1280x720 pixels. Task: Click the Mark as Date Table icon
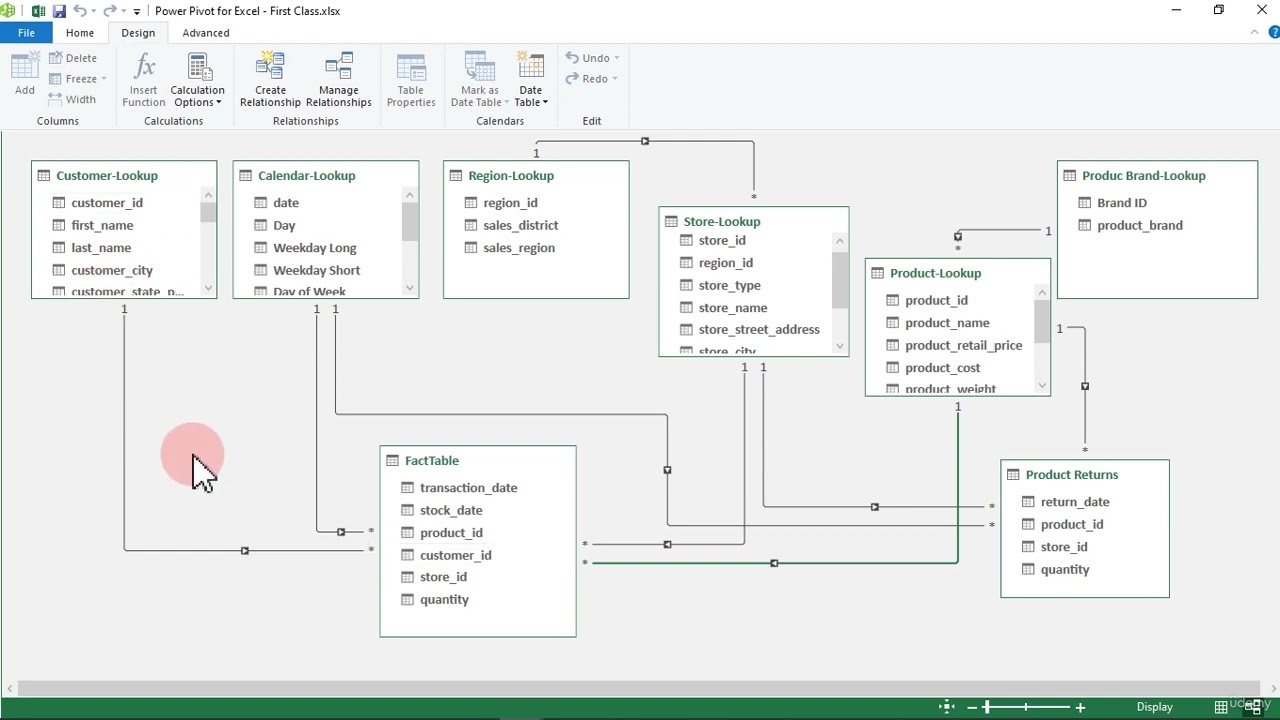pyautogui.click(x=480, y=66)
